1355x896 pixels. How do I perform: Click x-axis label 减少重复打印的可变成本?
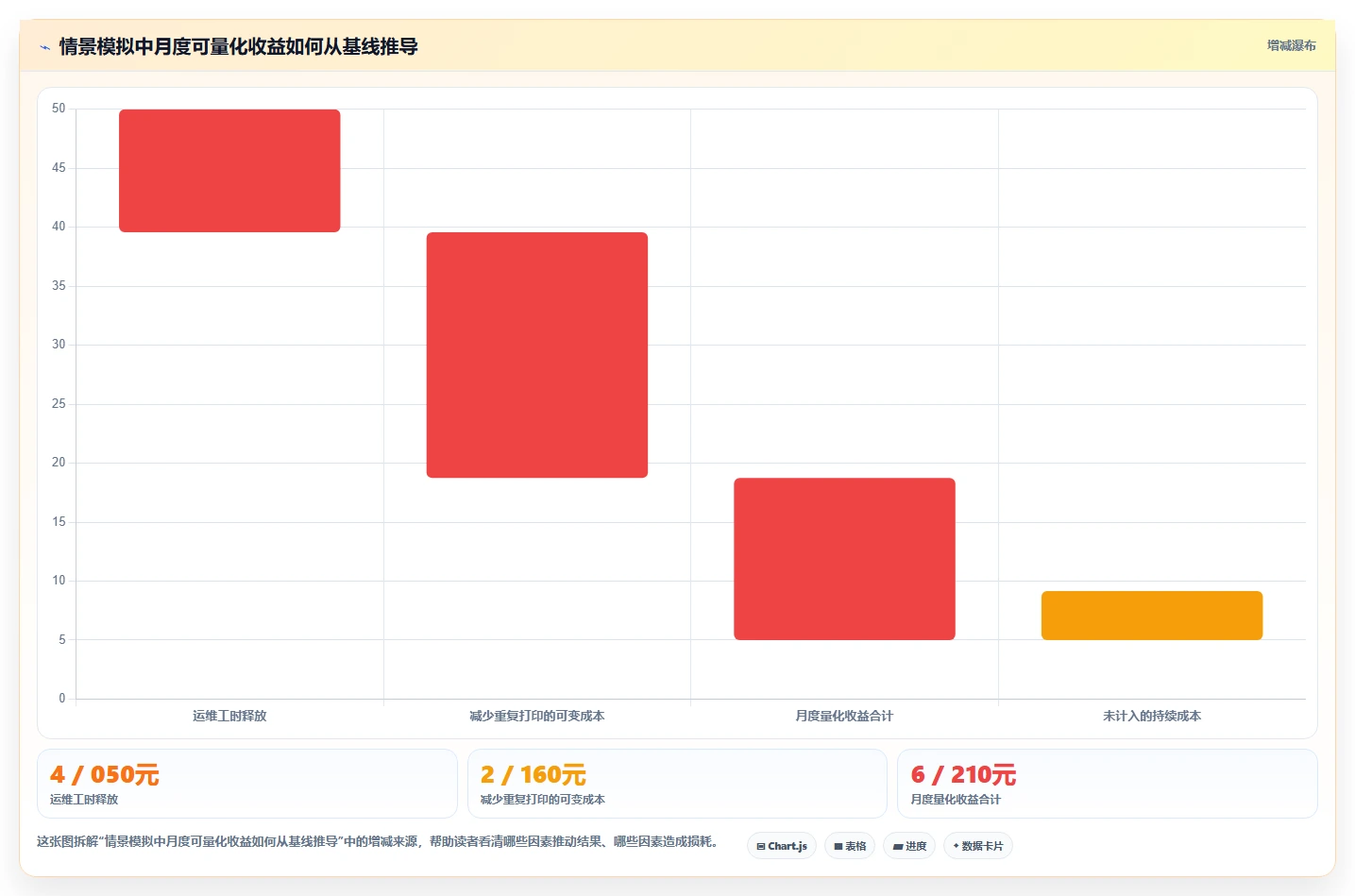(x=537, y=716)
